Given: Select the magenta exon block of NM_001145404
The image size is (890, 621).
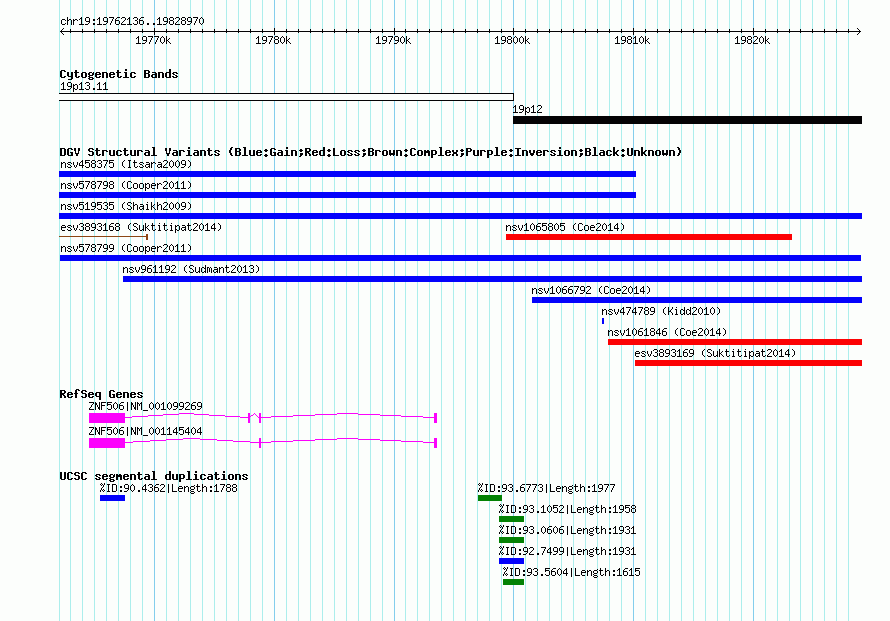Looking at the screenshot, I should click(x=107, y=443).
